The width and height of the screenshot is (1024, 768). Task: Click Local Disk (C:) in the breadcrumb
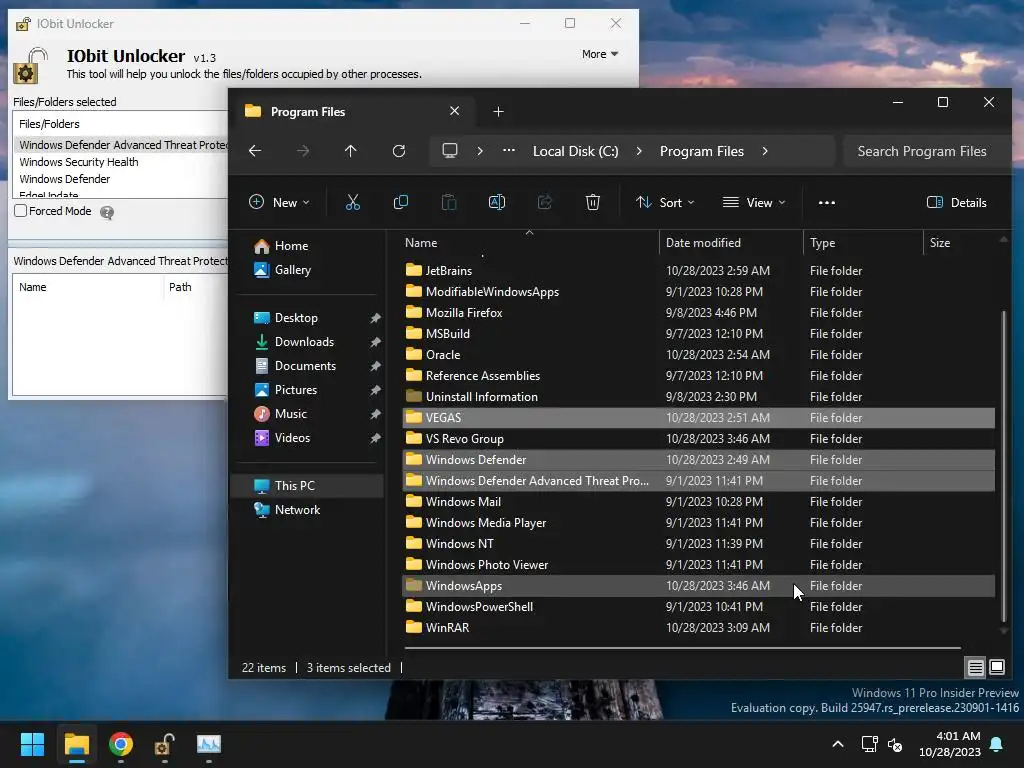[x=575, y=151]
